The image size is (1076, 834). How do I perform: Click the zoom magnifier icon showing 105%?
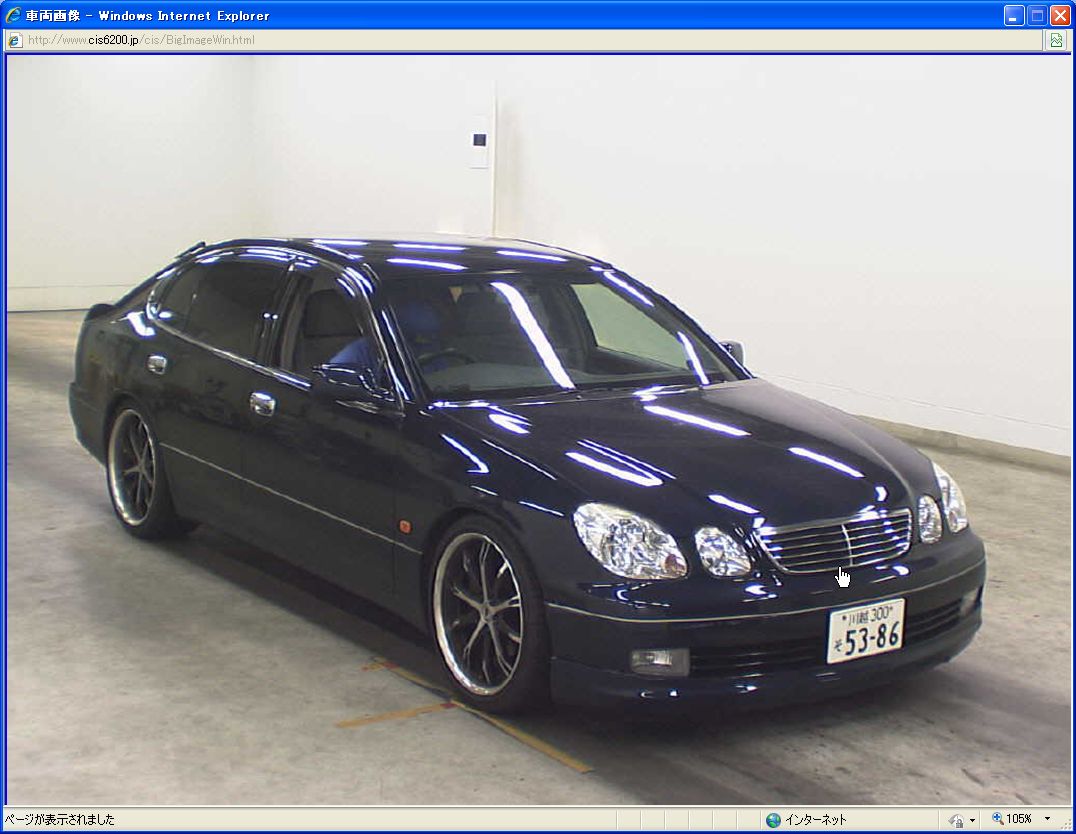997,819
